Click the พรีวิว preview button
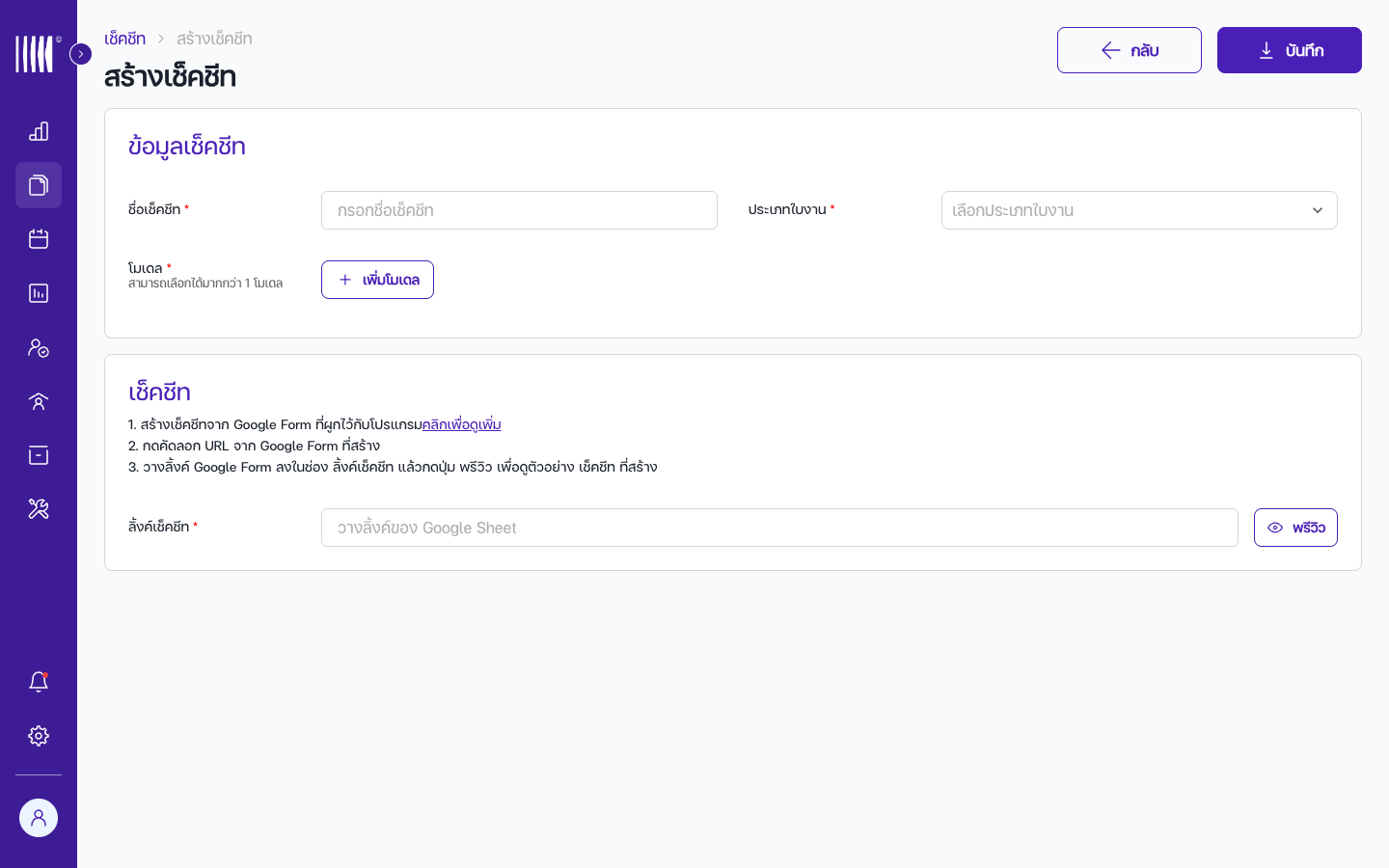Image resolution: width=1389 pixels, height=868 pixels. point(1295,528)
